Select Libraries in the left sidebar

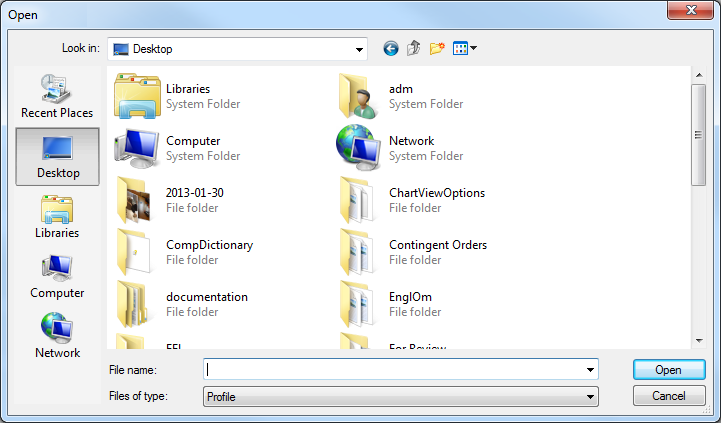[57, 216]
